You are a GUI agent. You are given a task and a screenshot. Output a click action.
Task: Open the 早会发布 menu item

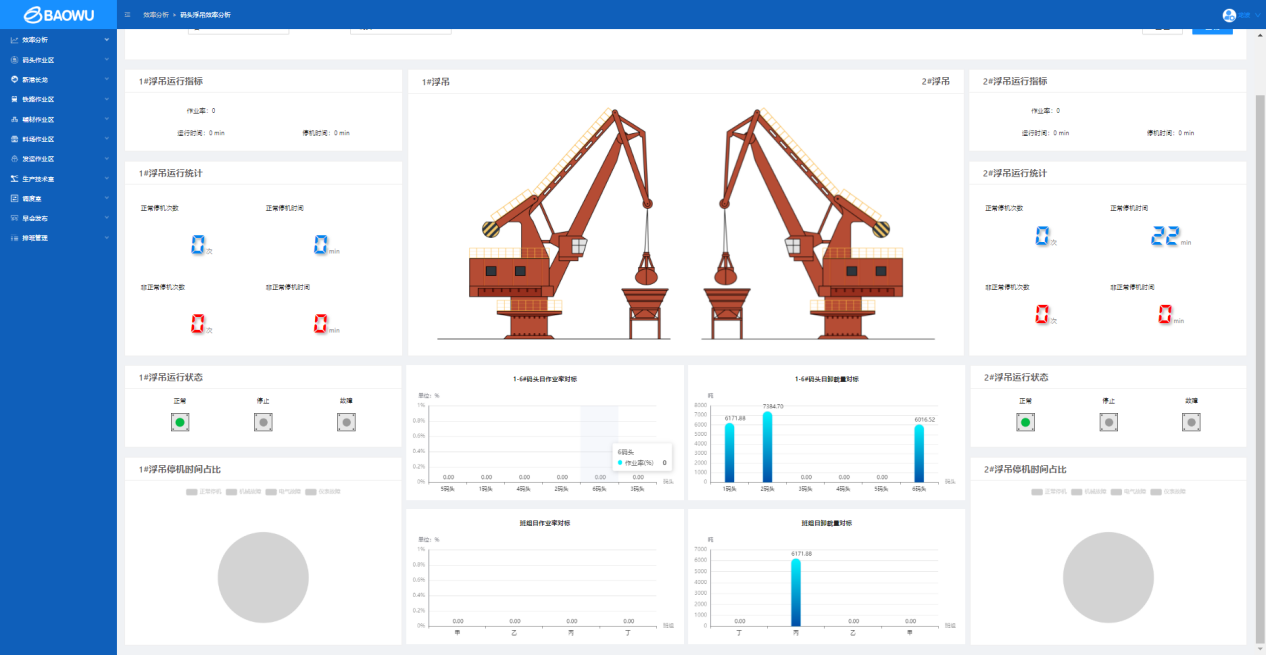click(x=38, y=218)
